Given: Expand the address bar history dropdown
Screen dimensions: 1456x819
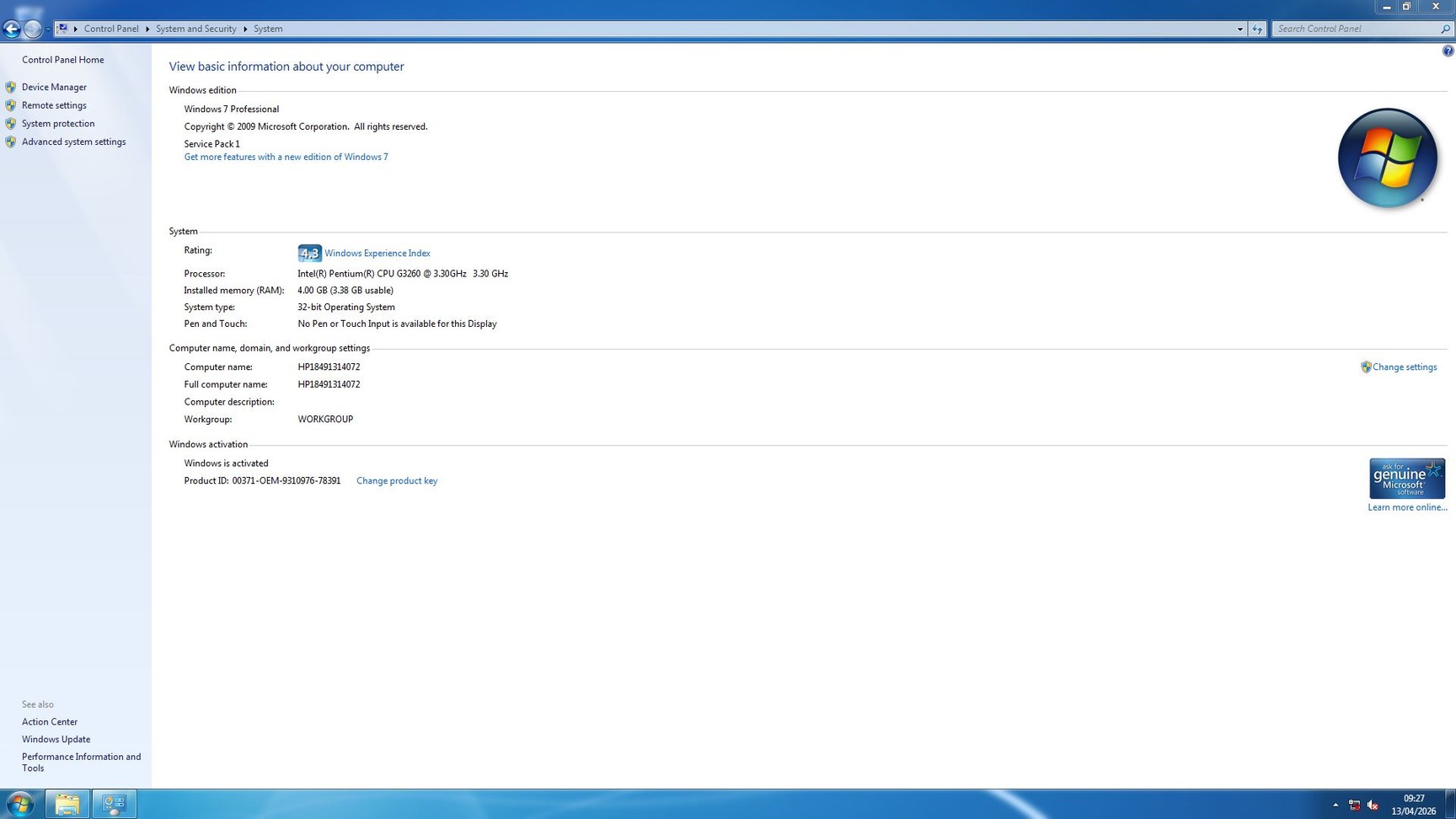Looking at the screenshot, I should [1239, 29].
